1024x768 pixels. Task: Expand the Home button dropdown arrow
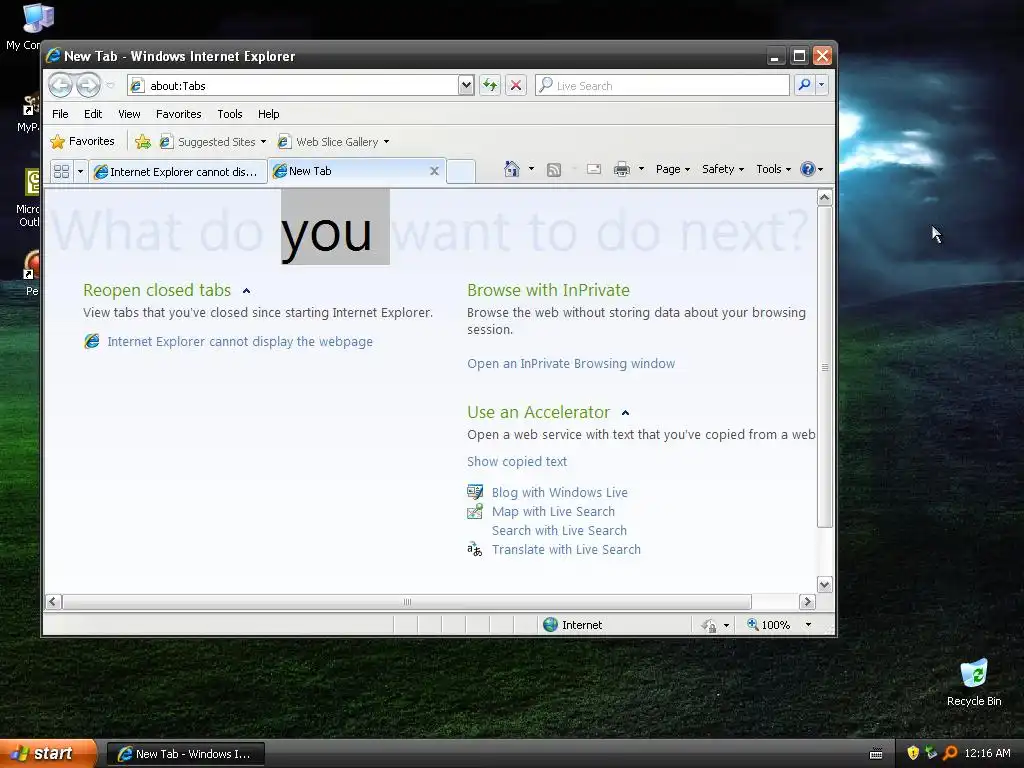point(531,168)
